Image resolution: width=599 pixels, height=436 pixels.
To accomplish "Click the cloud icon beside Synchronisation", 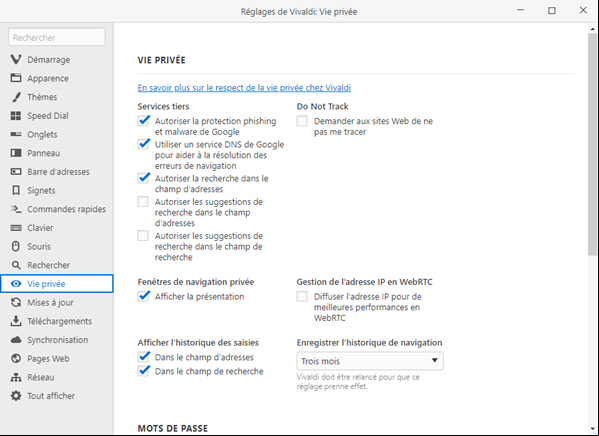I will [x=16, y=340].
